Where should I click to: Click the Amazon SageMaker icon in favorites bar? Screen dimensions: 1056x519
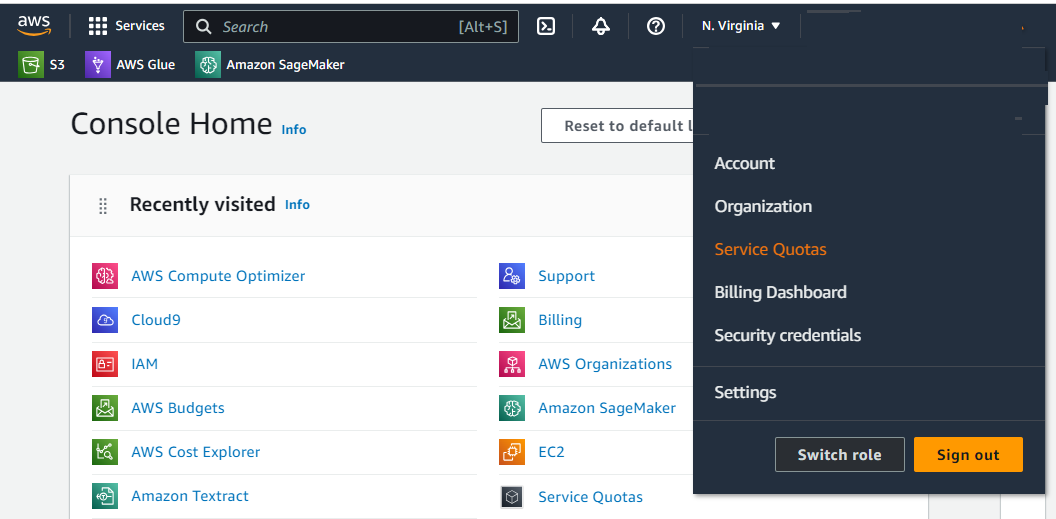coord(207,65)
